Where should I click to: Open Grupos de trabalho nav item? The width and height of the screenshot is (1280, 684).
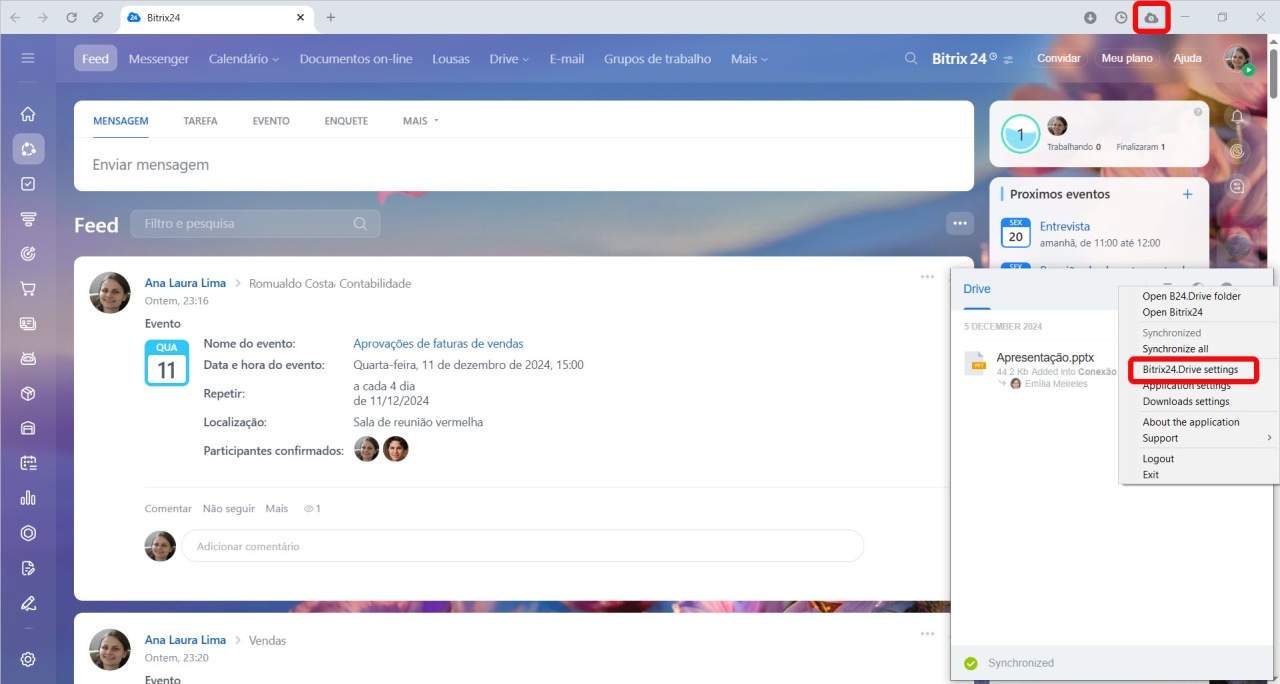[657, 59]
